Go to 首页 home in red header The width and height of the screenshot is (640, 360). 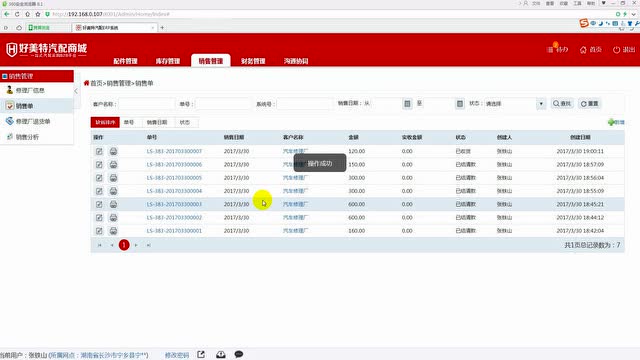pyautogui.click(x=591, y=49)
